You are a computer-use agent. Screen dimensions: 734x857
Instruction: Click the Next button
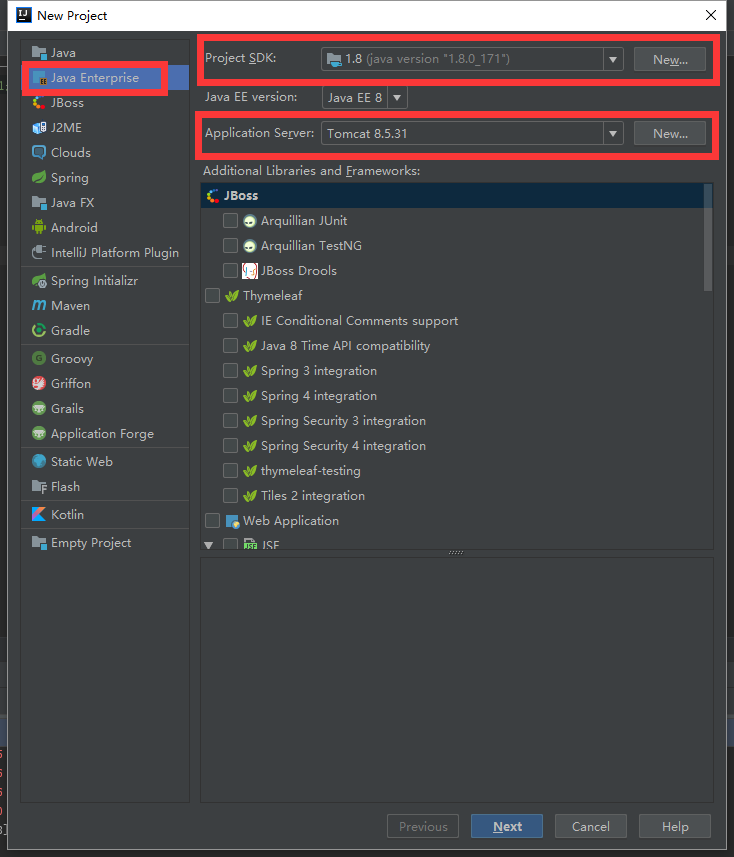click(507, 826)
